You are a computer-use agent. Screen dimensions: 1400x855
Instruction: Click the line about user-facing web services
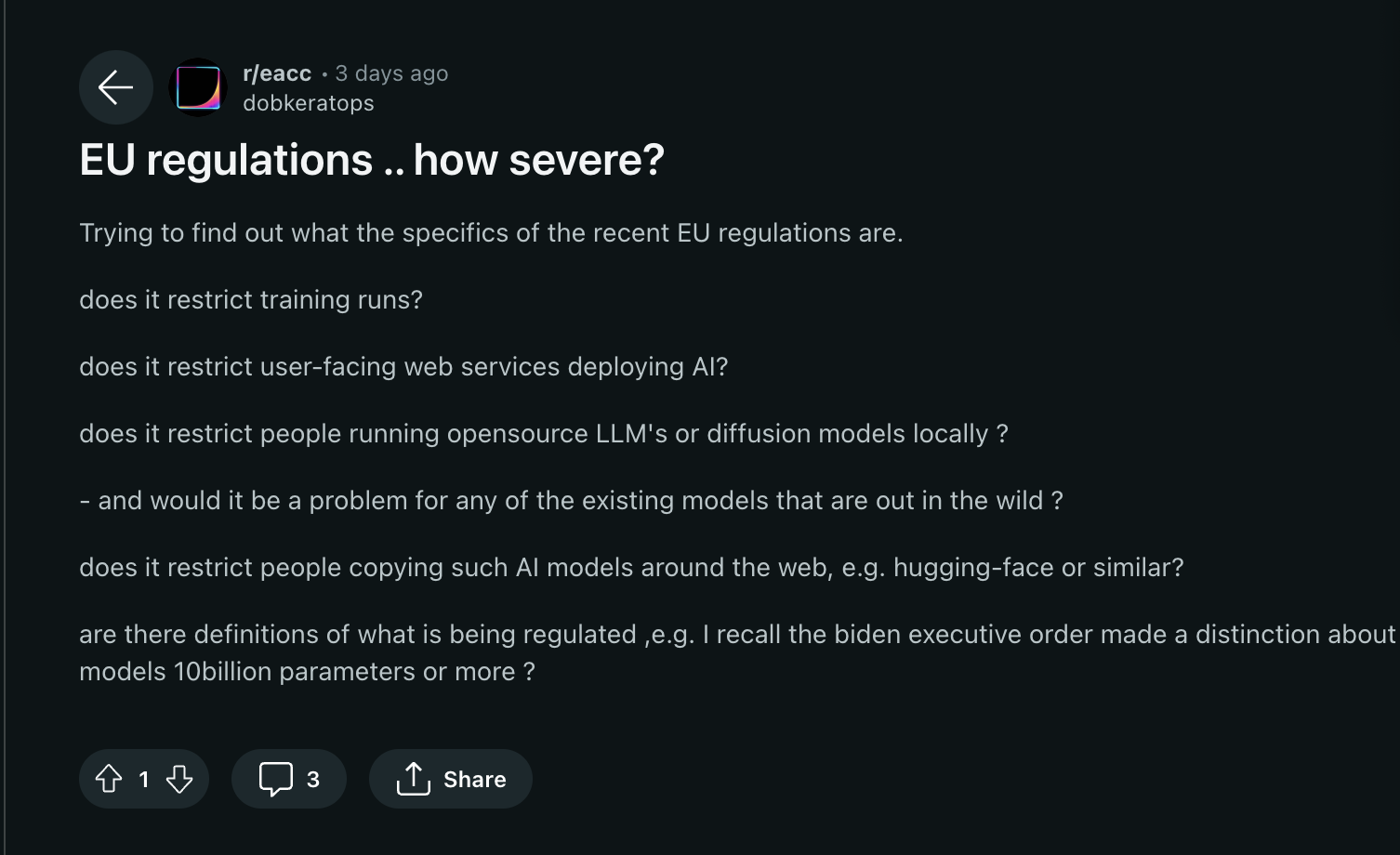(x=403, y=366)
